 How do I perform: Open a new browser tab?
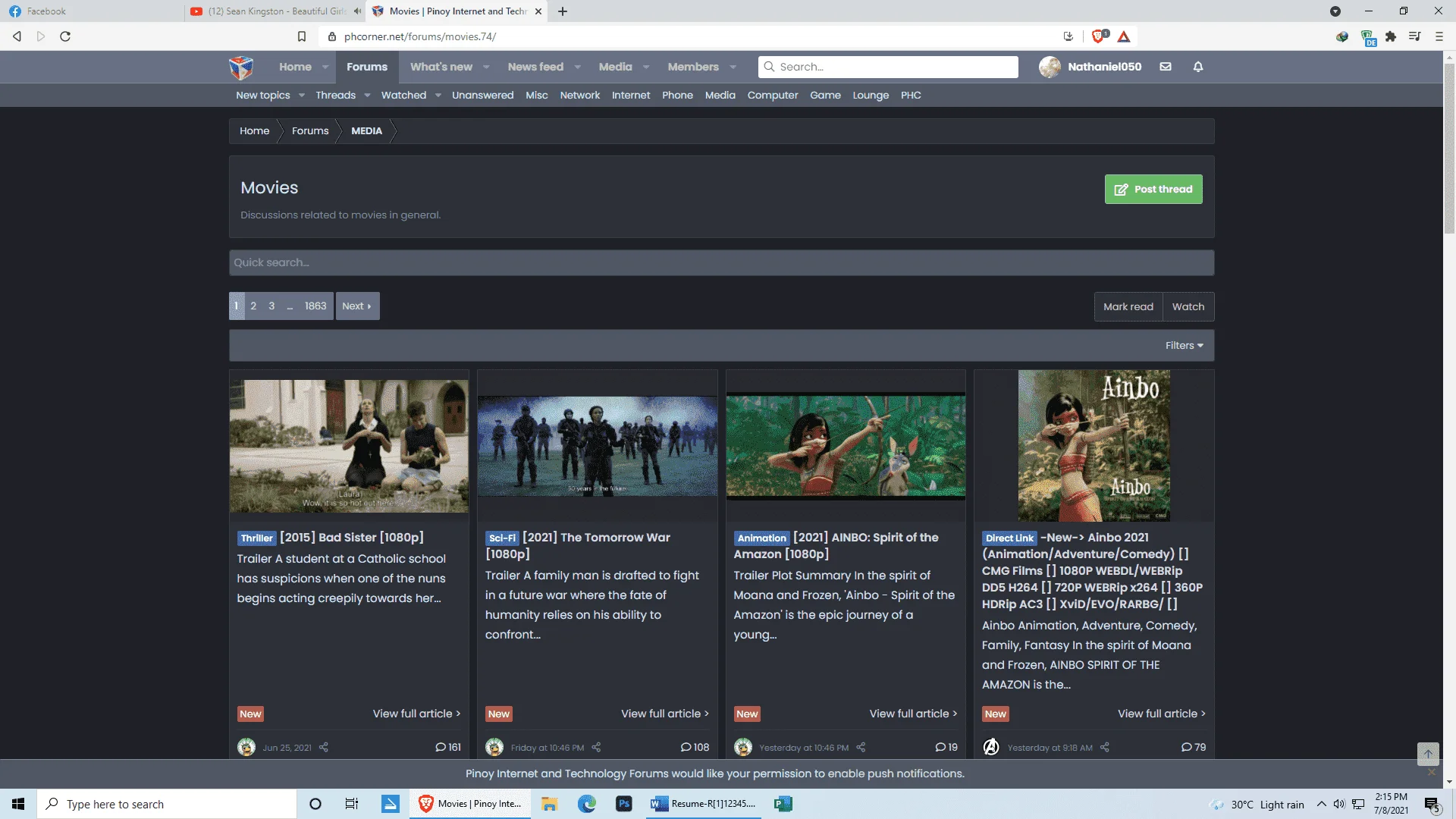pos(563,11)
